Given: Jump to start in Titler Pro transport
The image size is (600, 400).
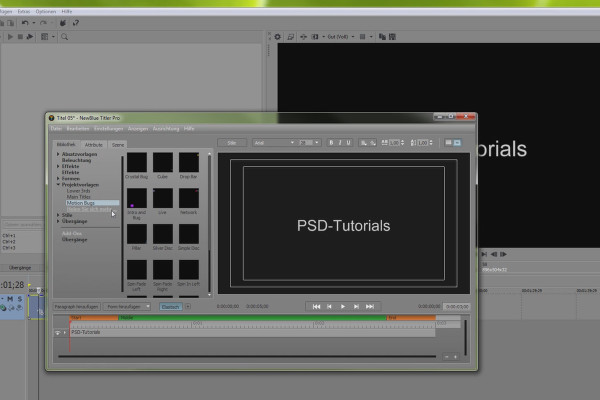Looking at the screenshot, I should [316, 307].
